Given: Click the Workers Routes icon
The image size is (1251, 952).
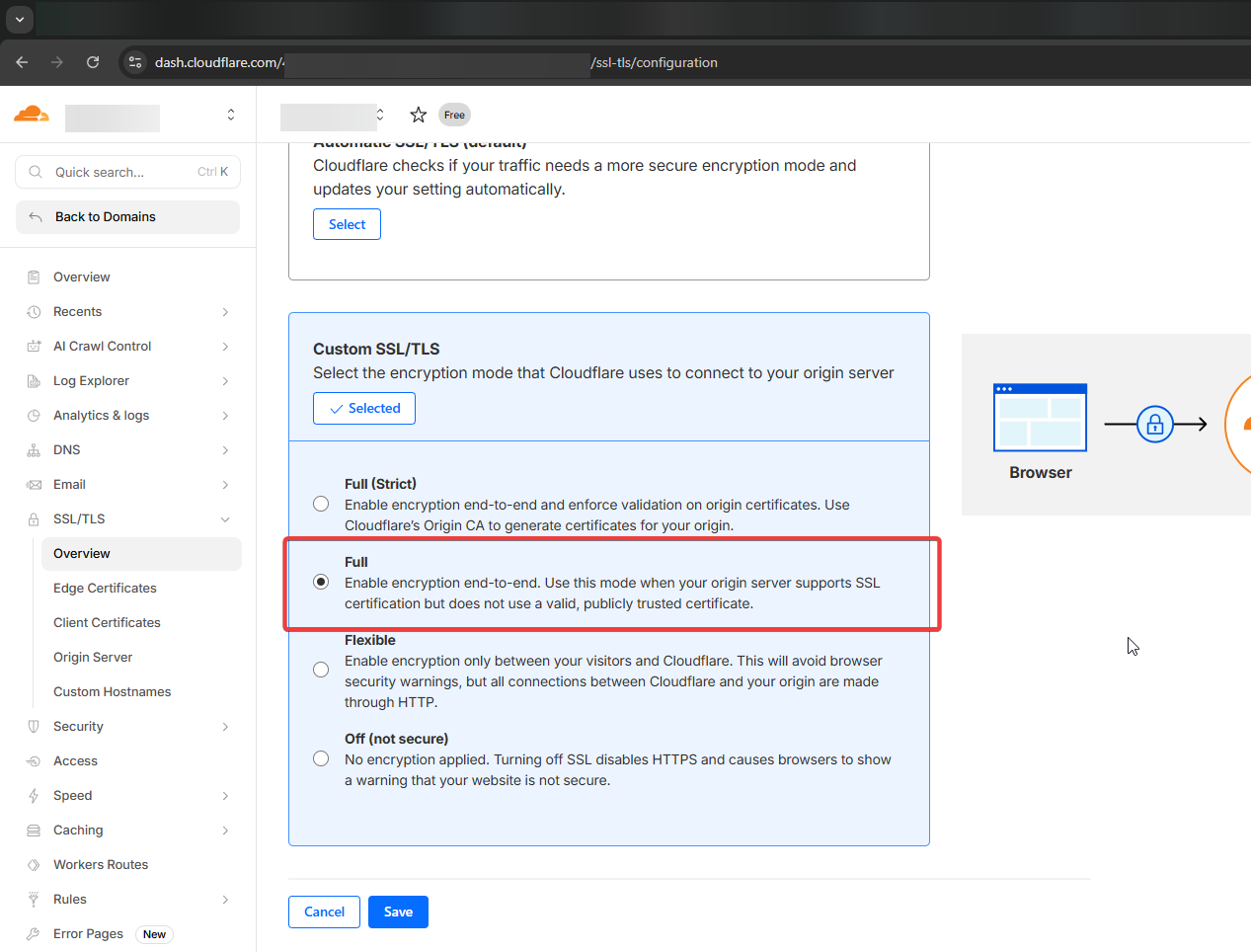Looking at the screenshot, I should (x=34, y=865).
